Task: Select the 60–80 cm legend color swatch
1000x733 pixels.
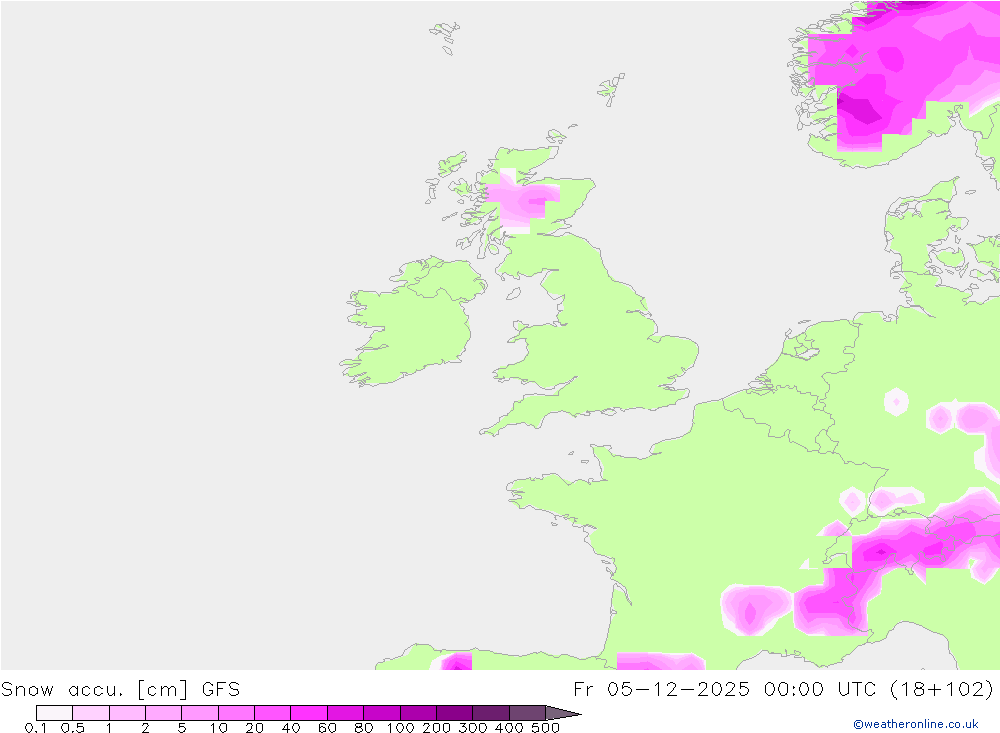Action: (346, 713)
